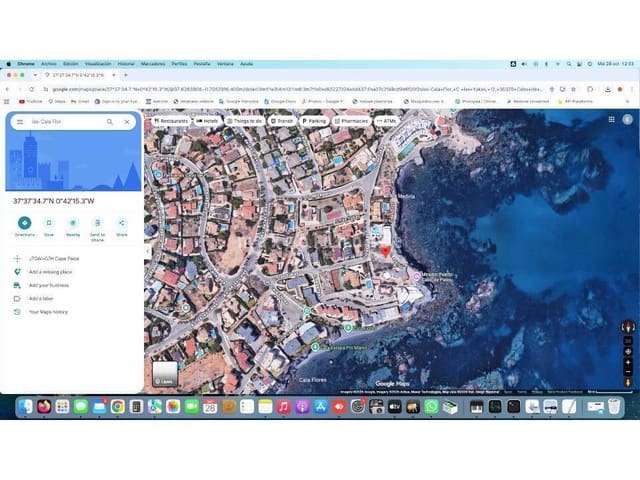The height and width of the screenshot is (480, 640).
Task: Open the Archivo menu
Action: 49,64
